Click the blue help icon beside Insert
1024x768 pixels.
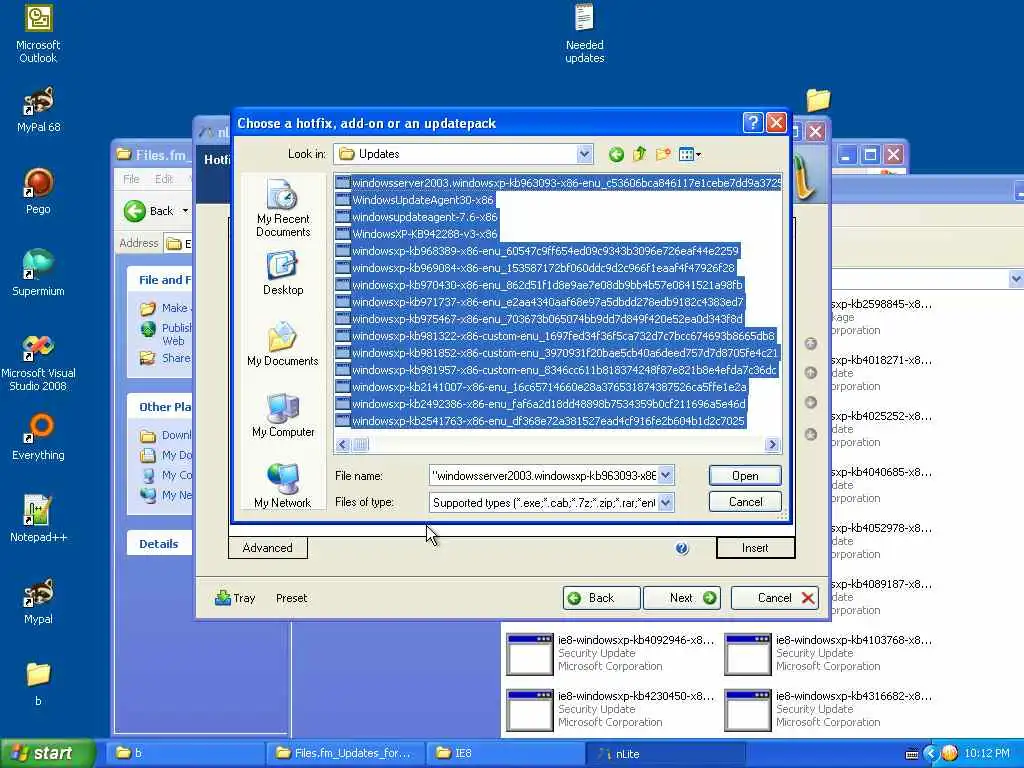pos(682,549)
